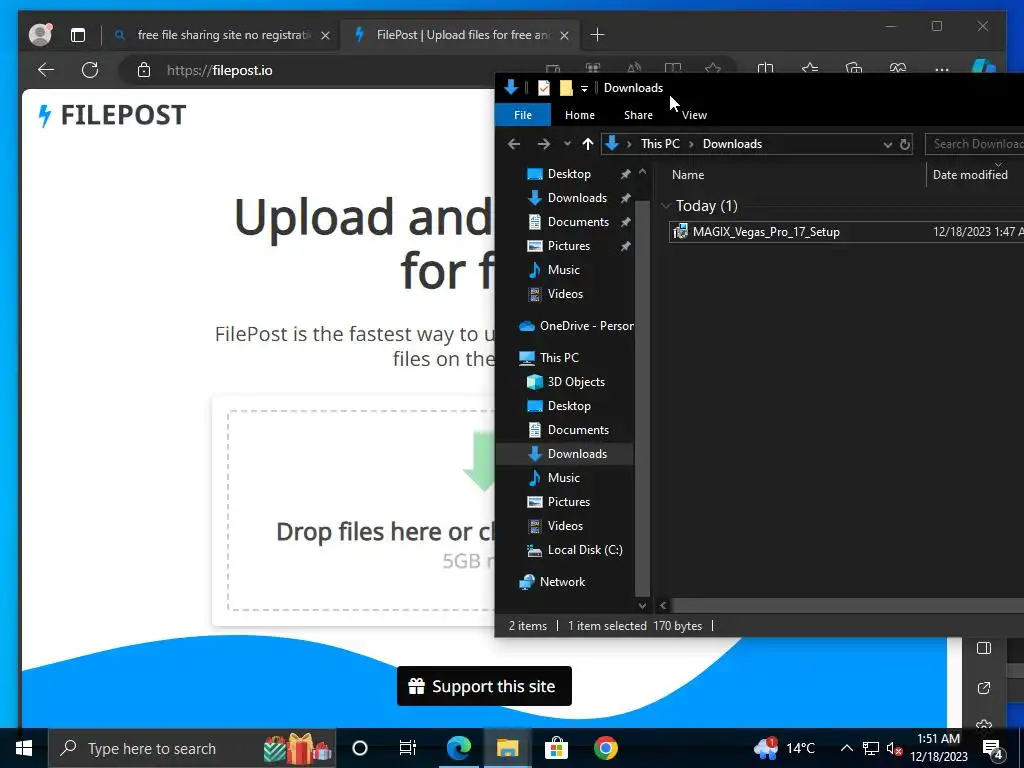
Task: Sort by Date modified column header
Action: tap(970, 174)
